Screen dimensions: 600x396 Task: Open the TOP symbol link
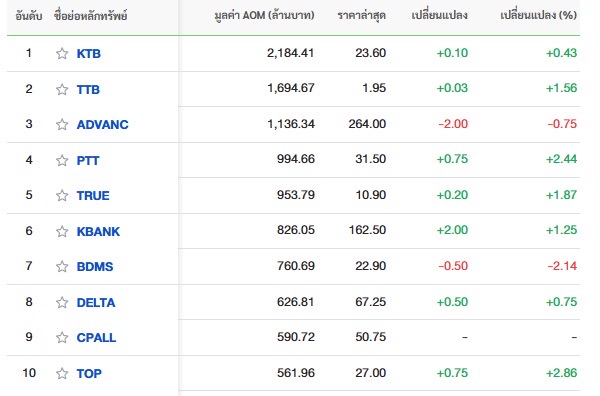tap(89, 373)
